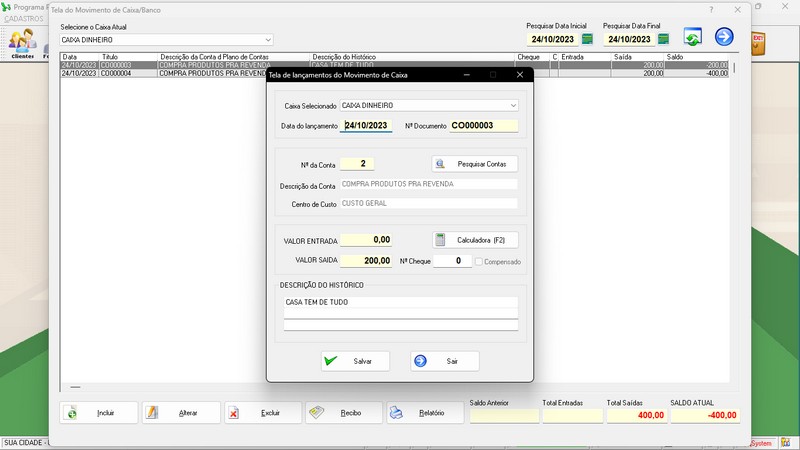Click the Incluir new entry button
The height and width of the screenshot is (450, 800).
[x=99, y=413]
